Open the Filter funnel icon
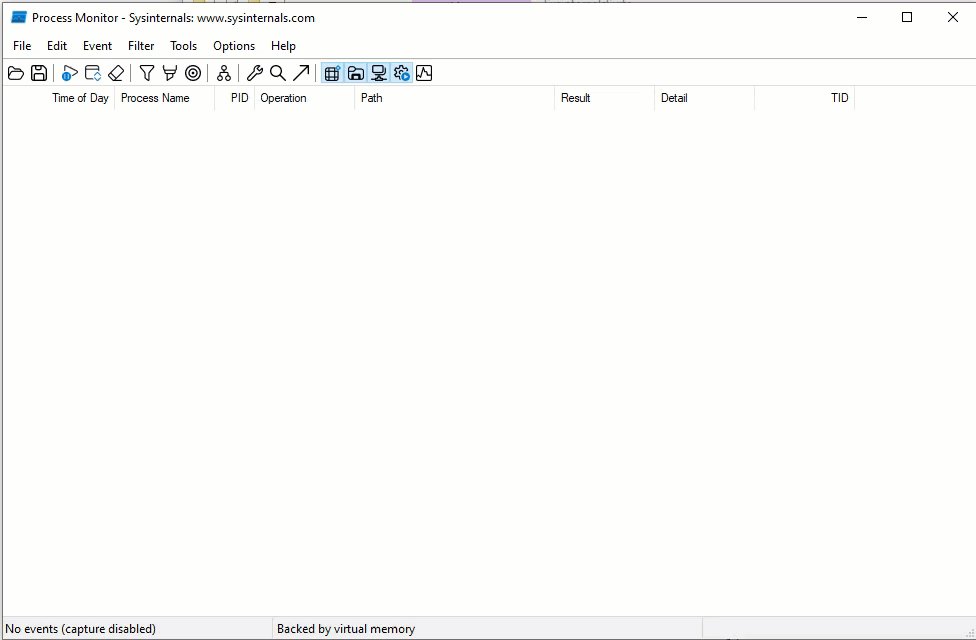 click(147, 73)
